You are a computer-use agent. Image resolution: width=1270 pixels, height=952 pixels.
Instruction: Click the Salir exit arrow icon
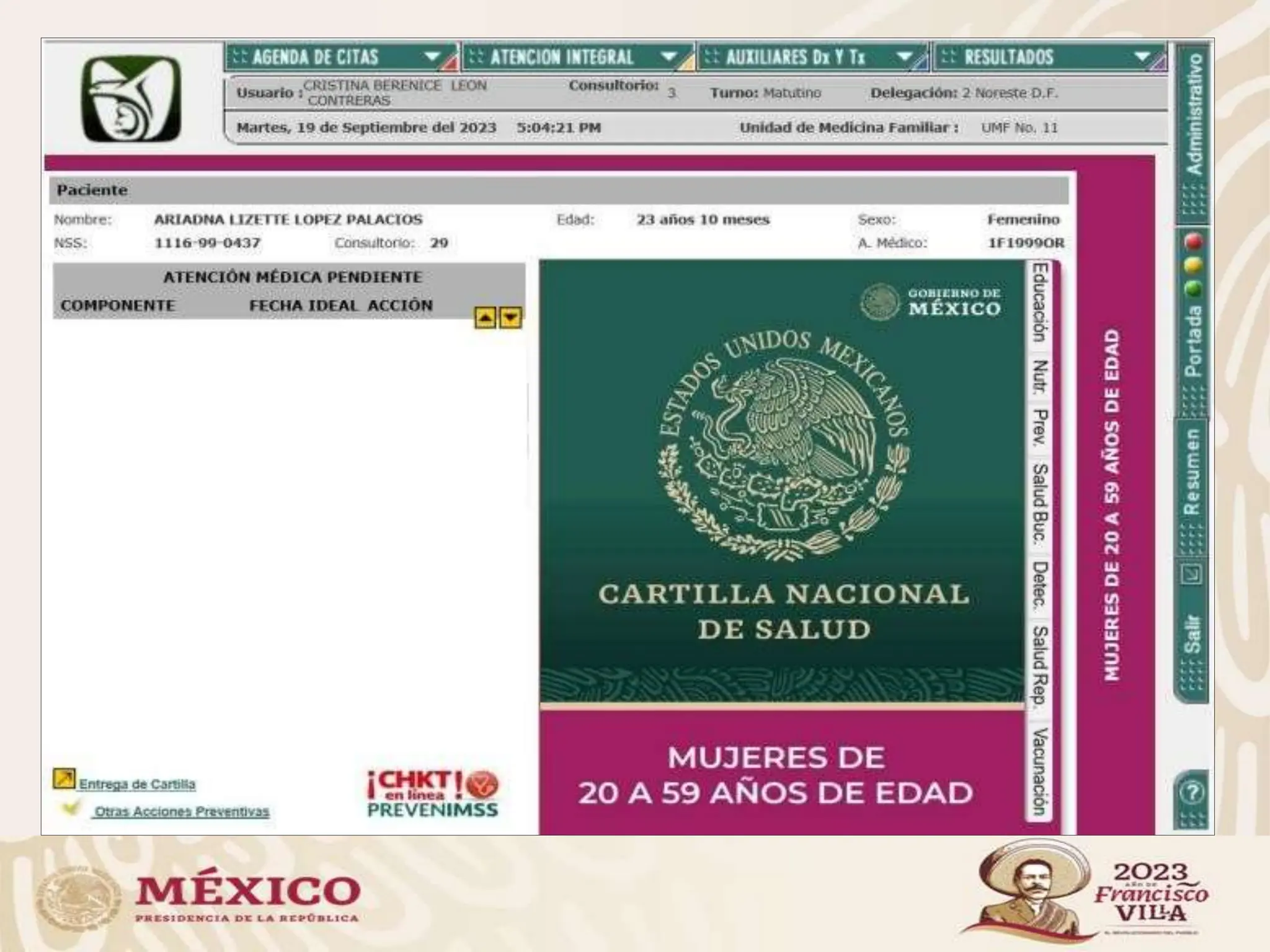pyautogui.click(x=1192, y=575)
